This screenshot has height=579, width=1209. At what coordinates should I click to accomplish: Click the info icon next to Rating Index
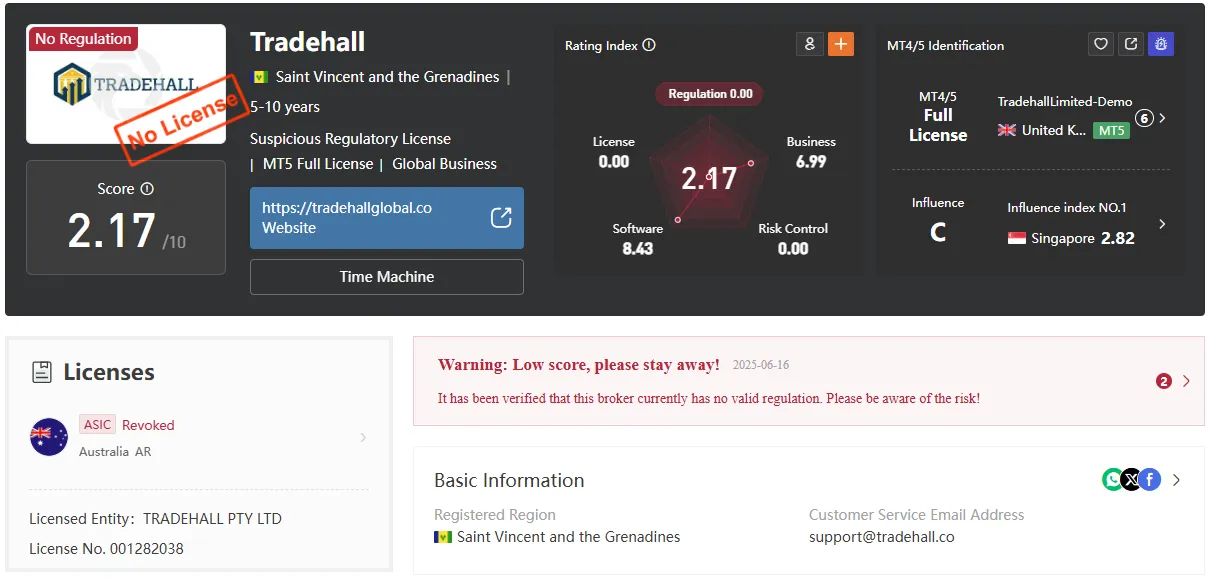click(649, 45)
